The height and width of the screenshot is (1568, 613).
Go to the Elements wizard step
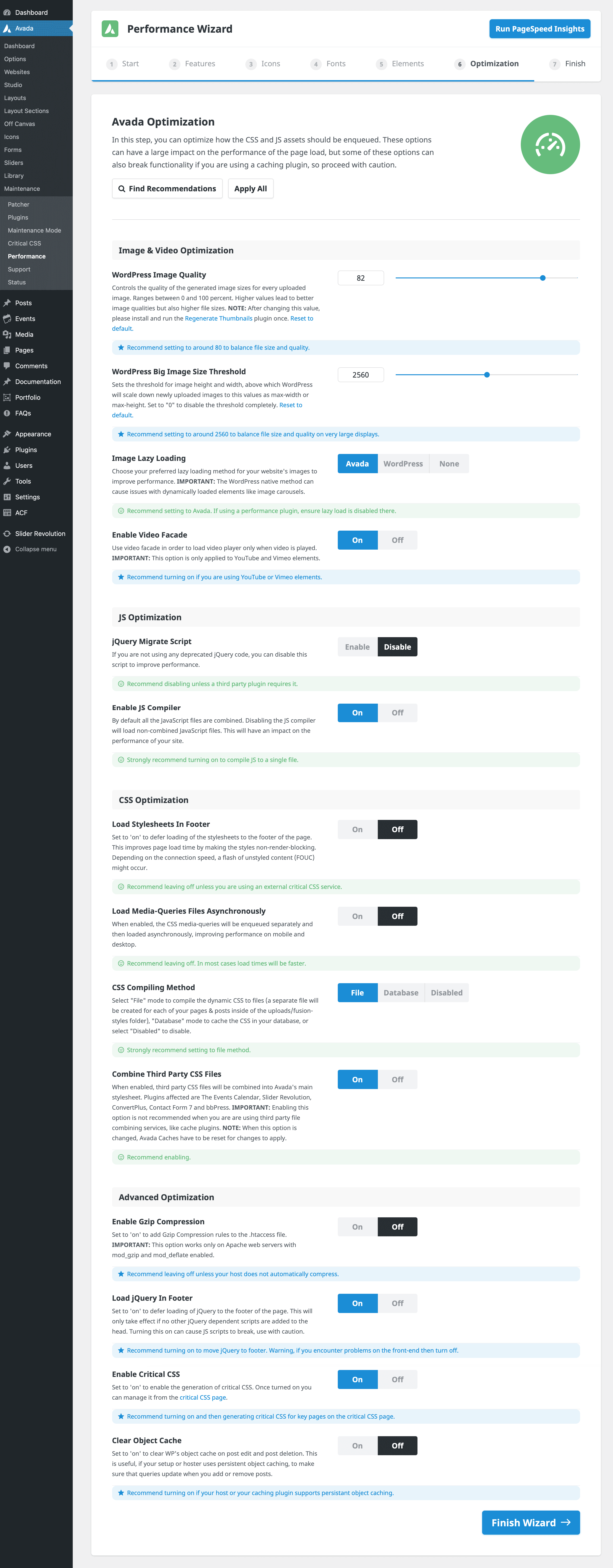(x=400, y=64)
